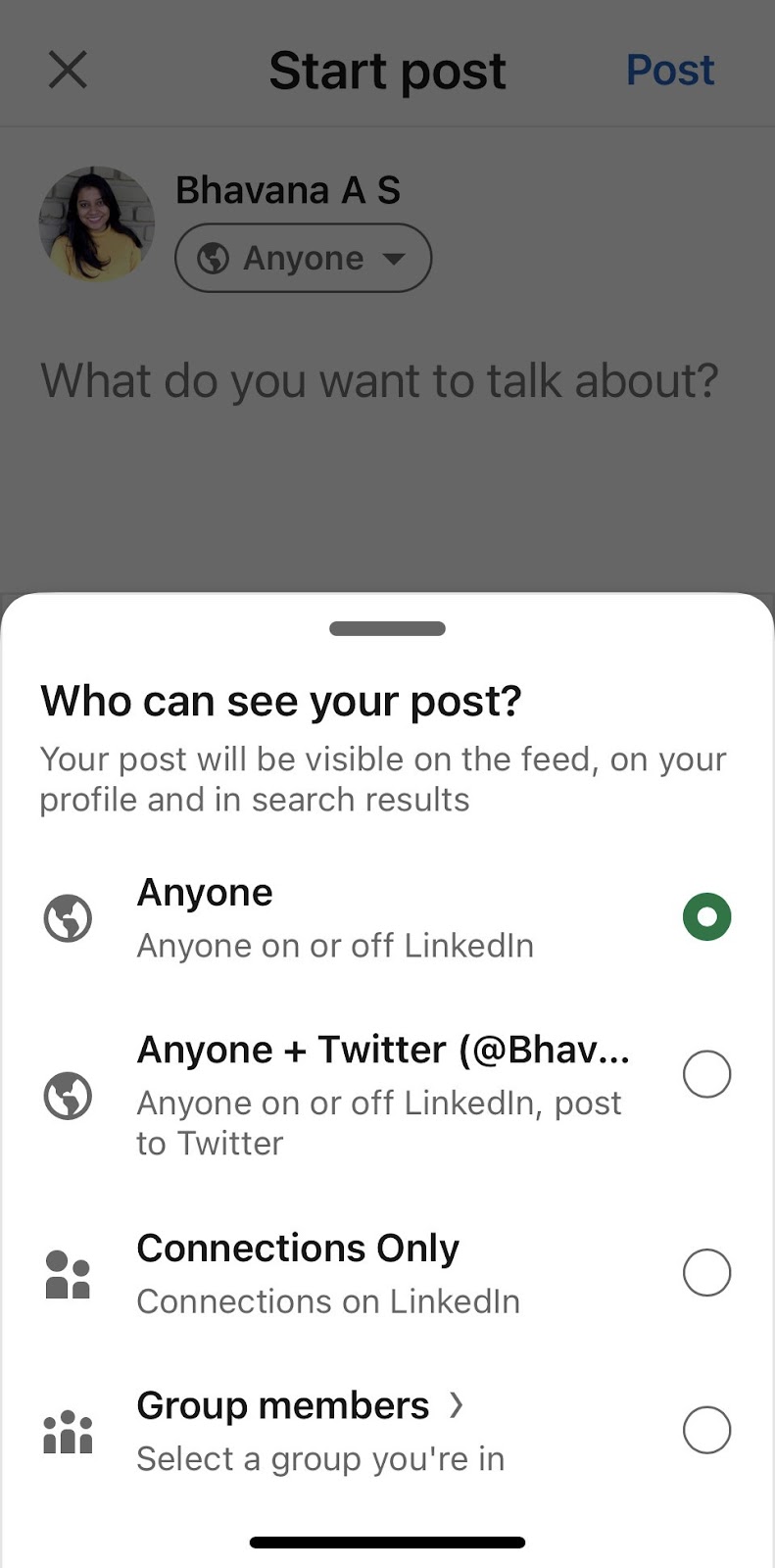Click the Connections Only people icon
This screenshot has width=775, height=1568.
69,1274
